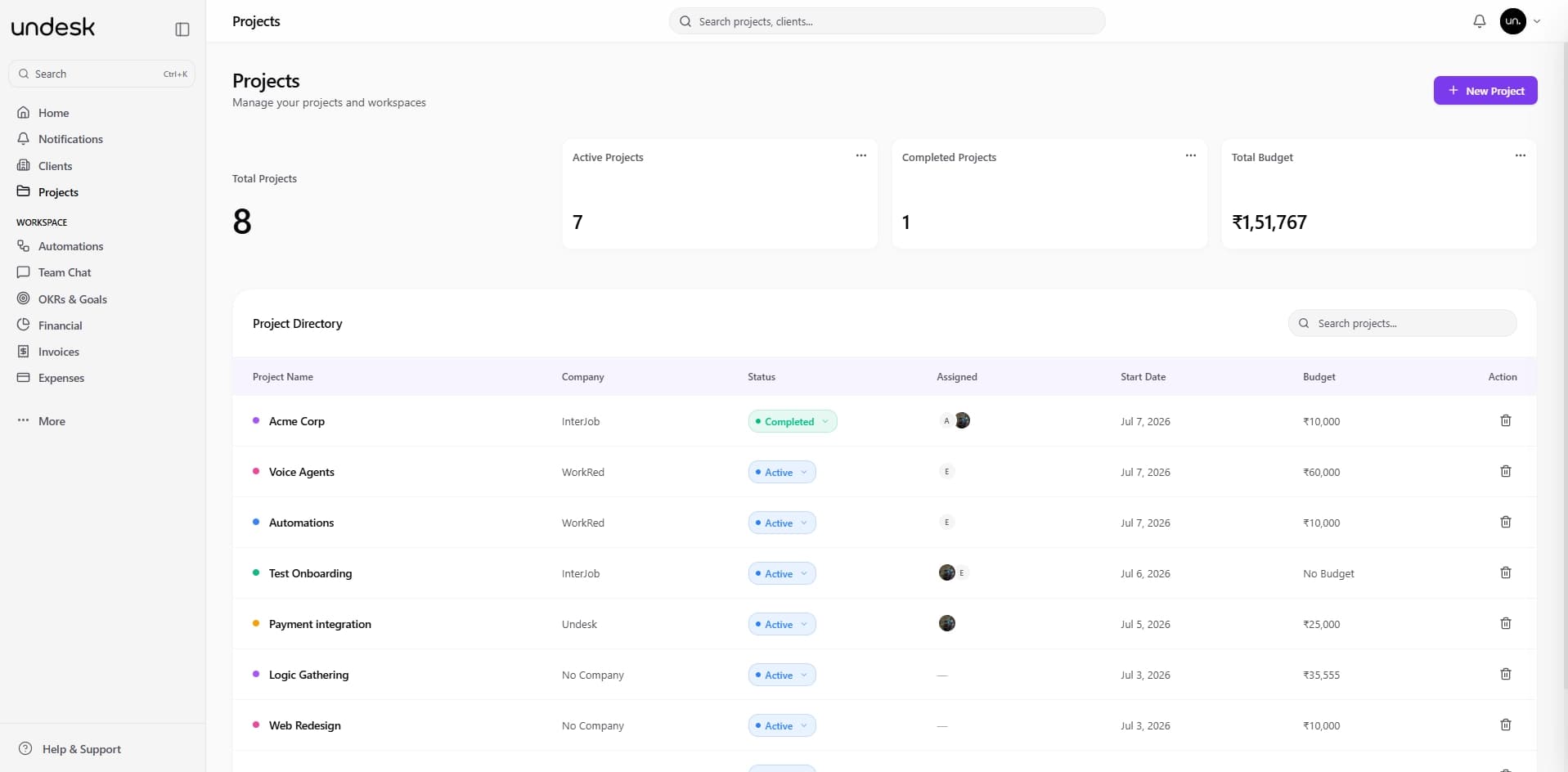Image resolution: width=1568 pixels, height=772 pixels.
Task: Open Active status dropdown for Automations project
Action: [782, 523]
